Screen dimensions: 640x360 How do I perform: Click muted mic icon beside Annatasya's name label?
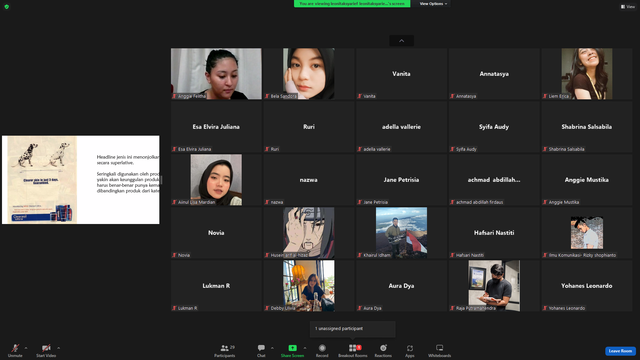452,96
